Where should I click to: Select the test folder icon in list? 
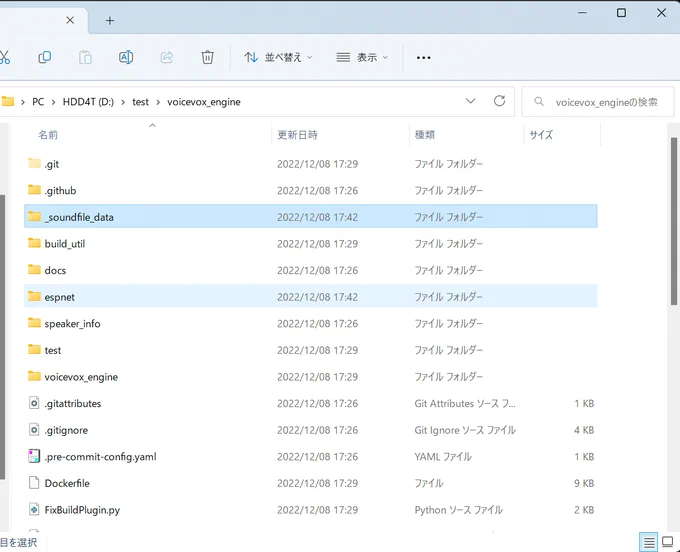[34, 349]
